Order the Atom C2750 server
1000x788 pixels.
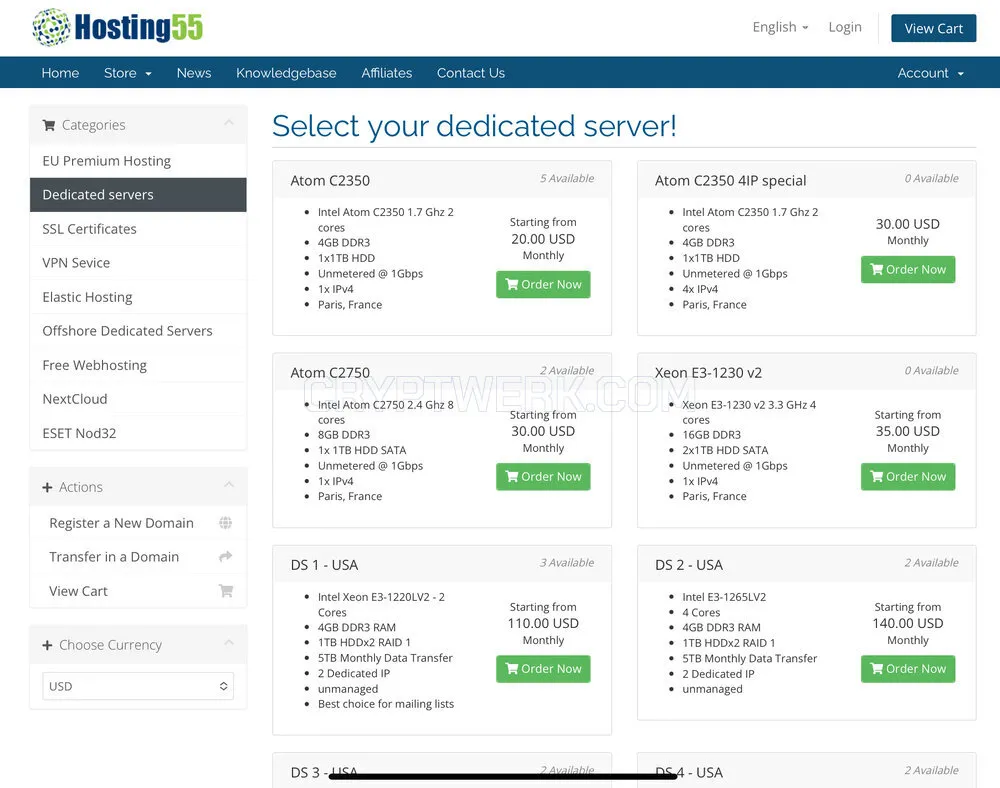pos(543,476)
